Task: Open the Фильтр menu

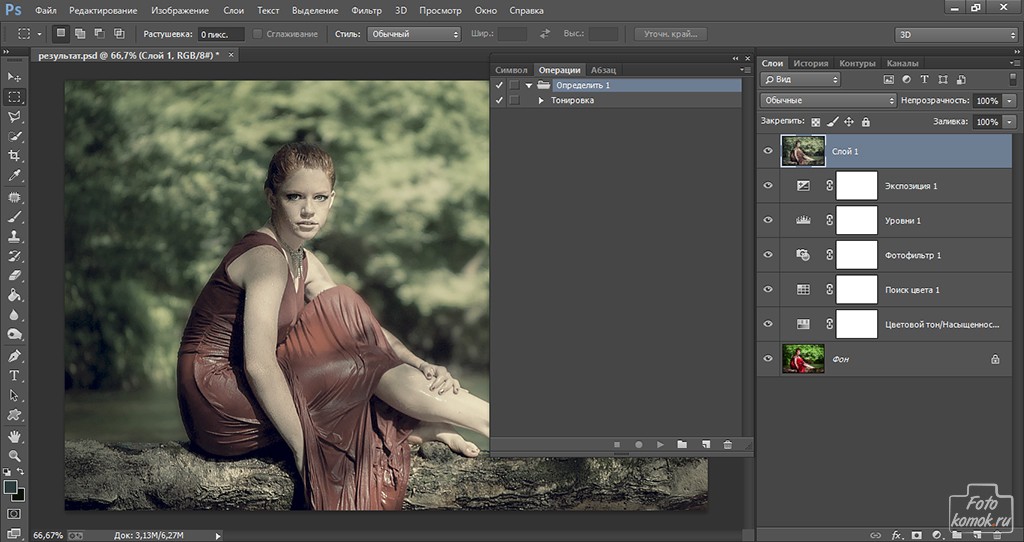Action: click(367, 10)
